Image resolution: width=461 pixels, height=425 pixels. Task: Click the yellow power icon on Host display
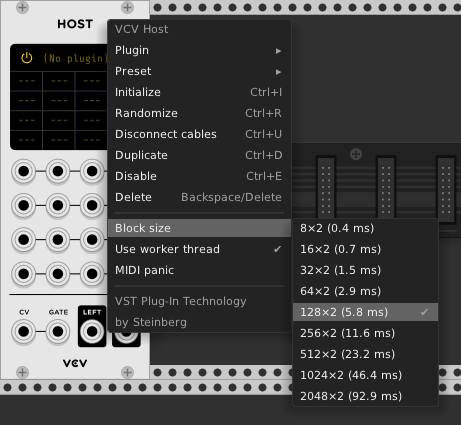click(27, 58)
